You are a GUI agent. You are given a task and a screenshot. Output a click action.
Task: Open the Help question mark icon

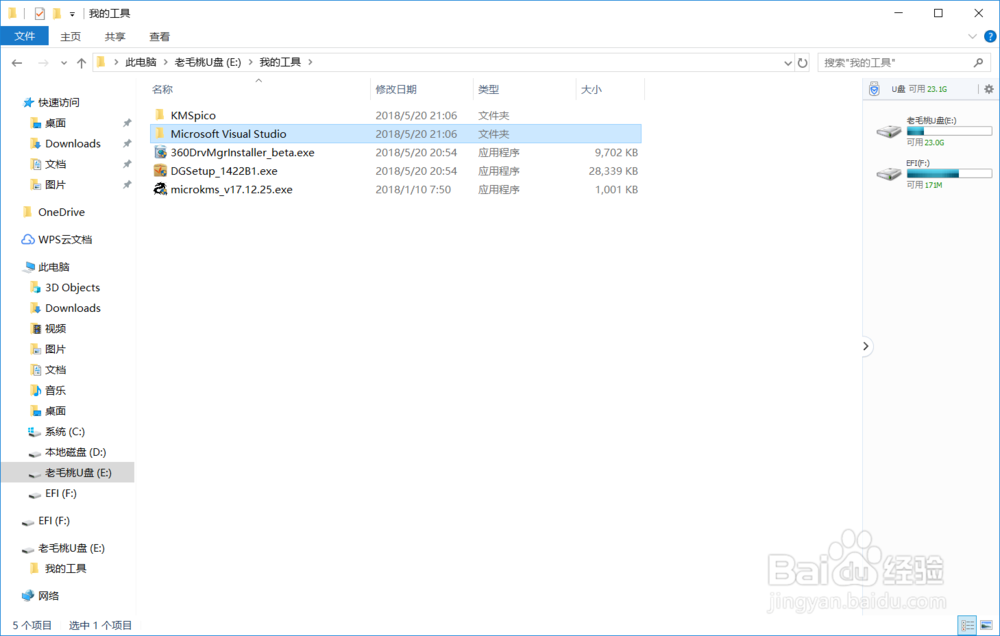click(990, 37)
